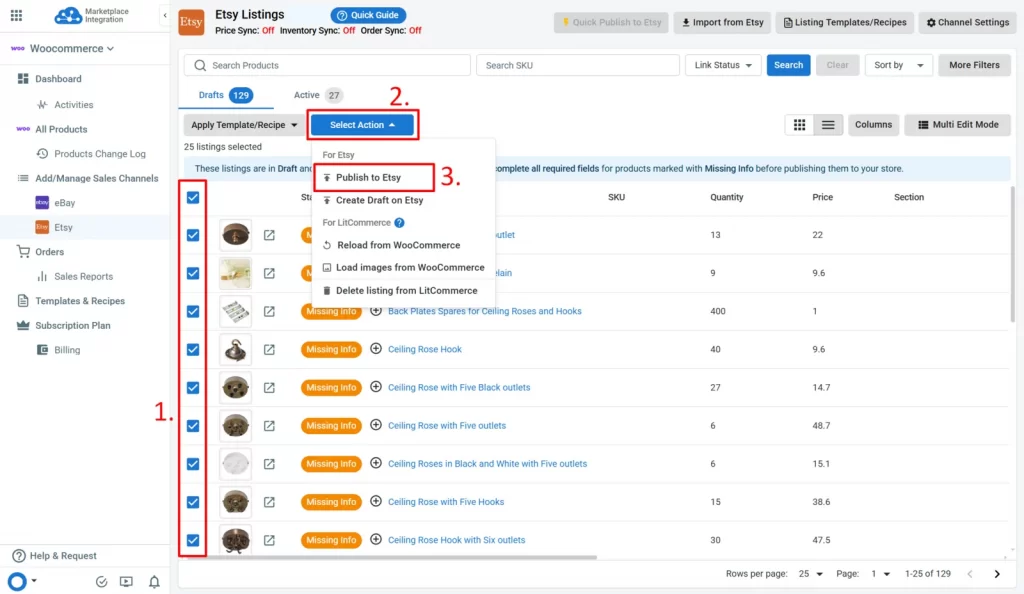
Task: Deselect the first product row checkbox
Action: coord(192,235)
